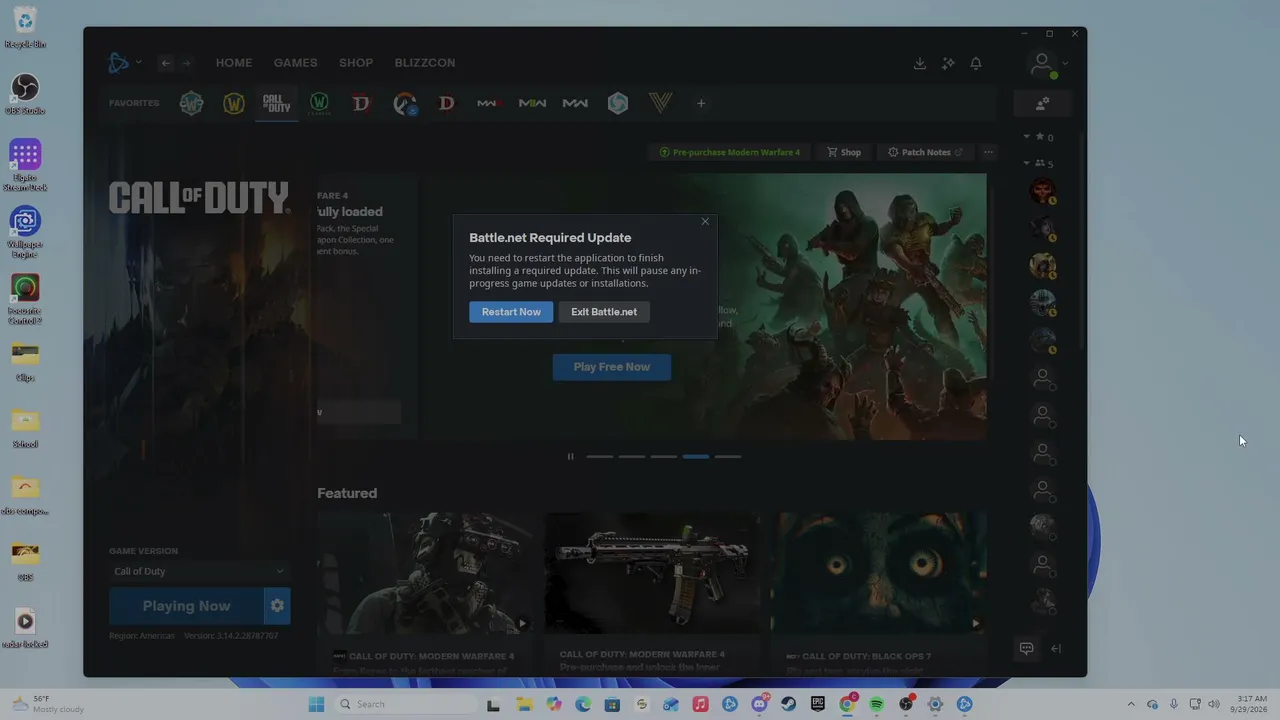Collapse the favorites friends group
The height and width of the screenshot is (720, 1280).
[x=1026, y=136]
